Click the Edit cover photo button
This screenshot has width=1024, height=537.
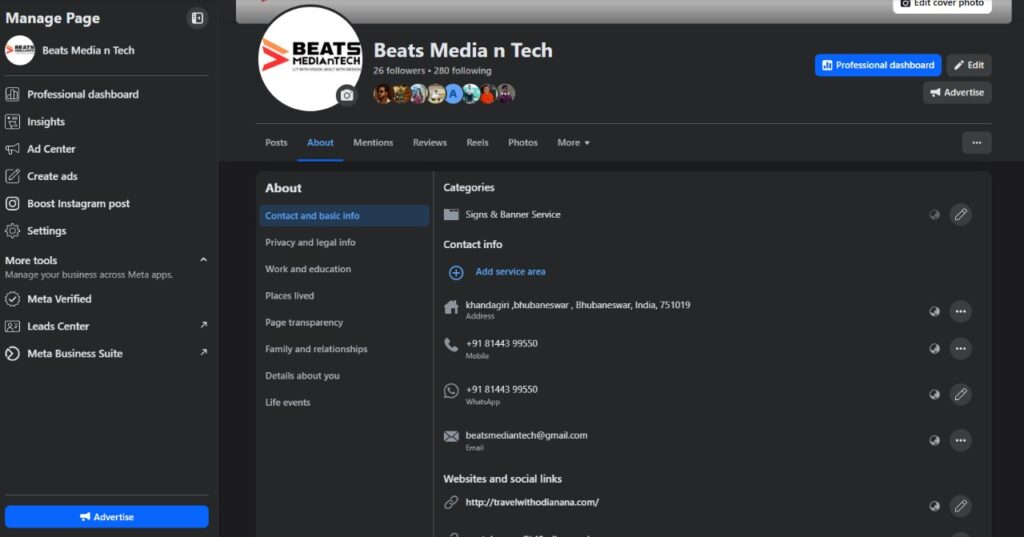click(x=942, y=4)
